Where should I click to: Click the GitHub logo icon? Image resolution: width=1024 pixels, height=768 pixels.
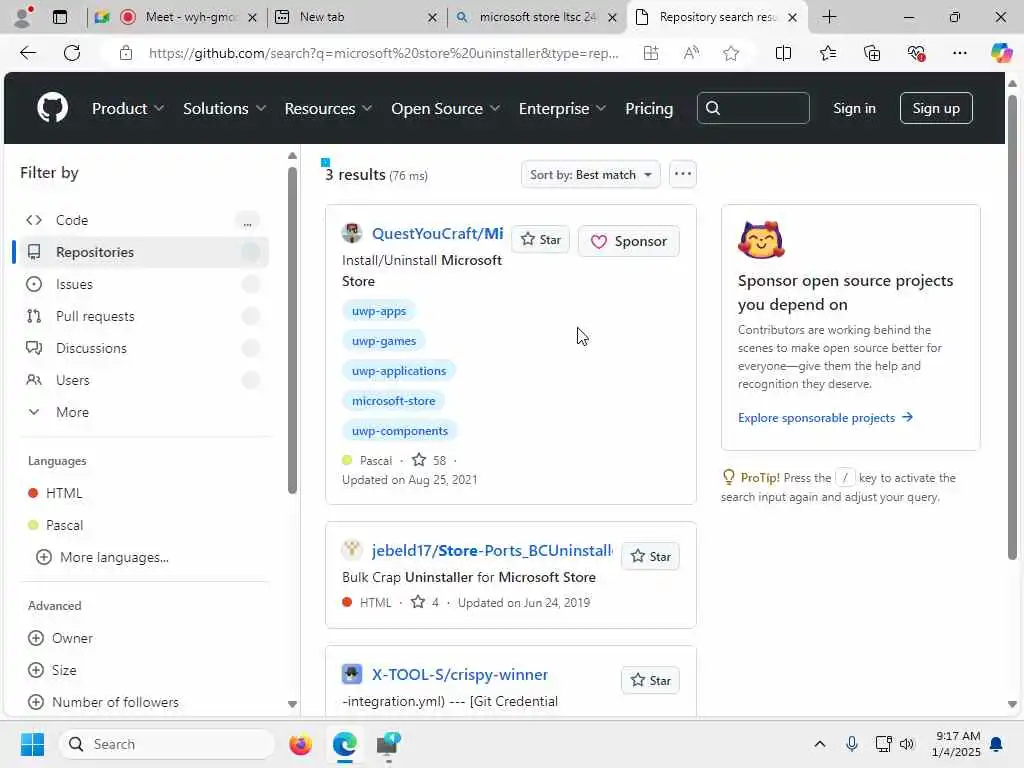click(x=52, y=108)
